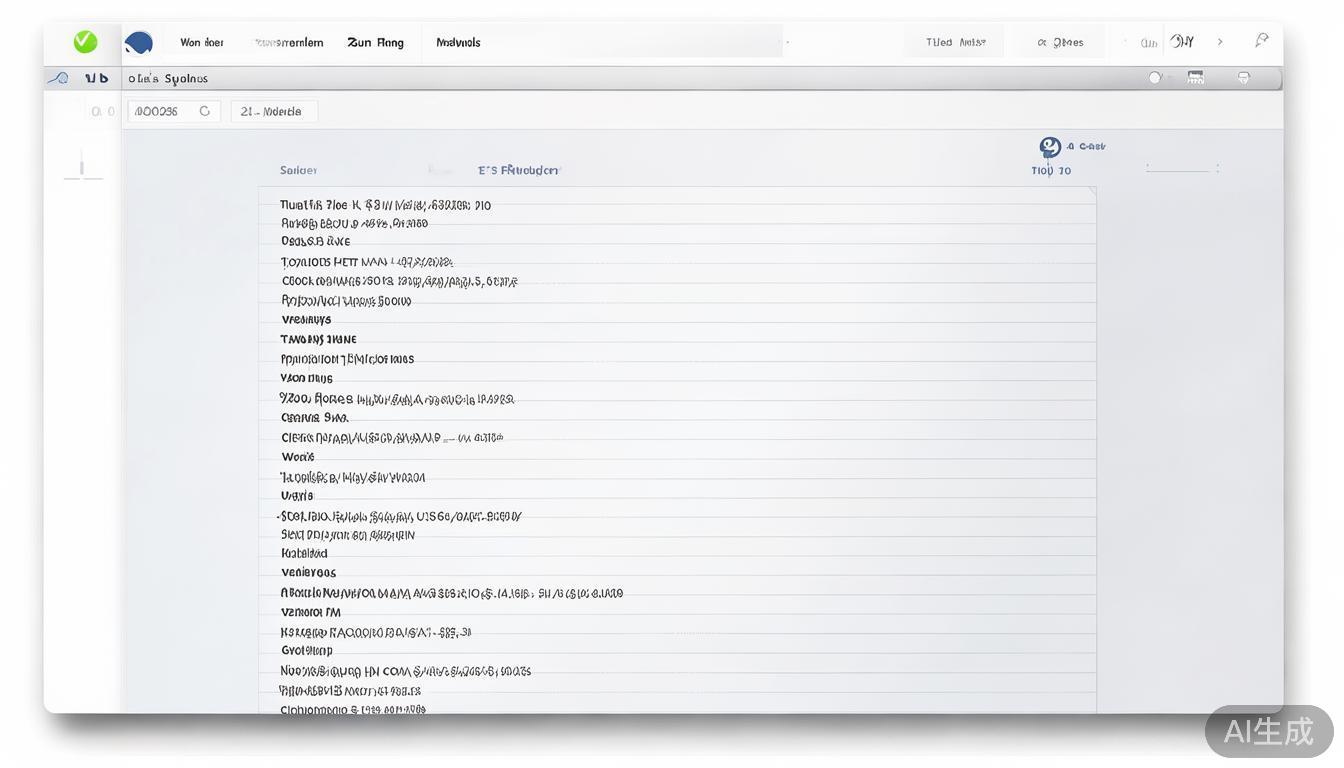1344x768 pixels.
Task: Click the blue round app logo icon
Action: pyautogui.click(x=139, y=43)
